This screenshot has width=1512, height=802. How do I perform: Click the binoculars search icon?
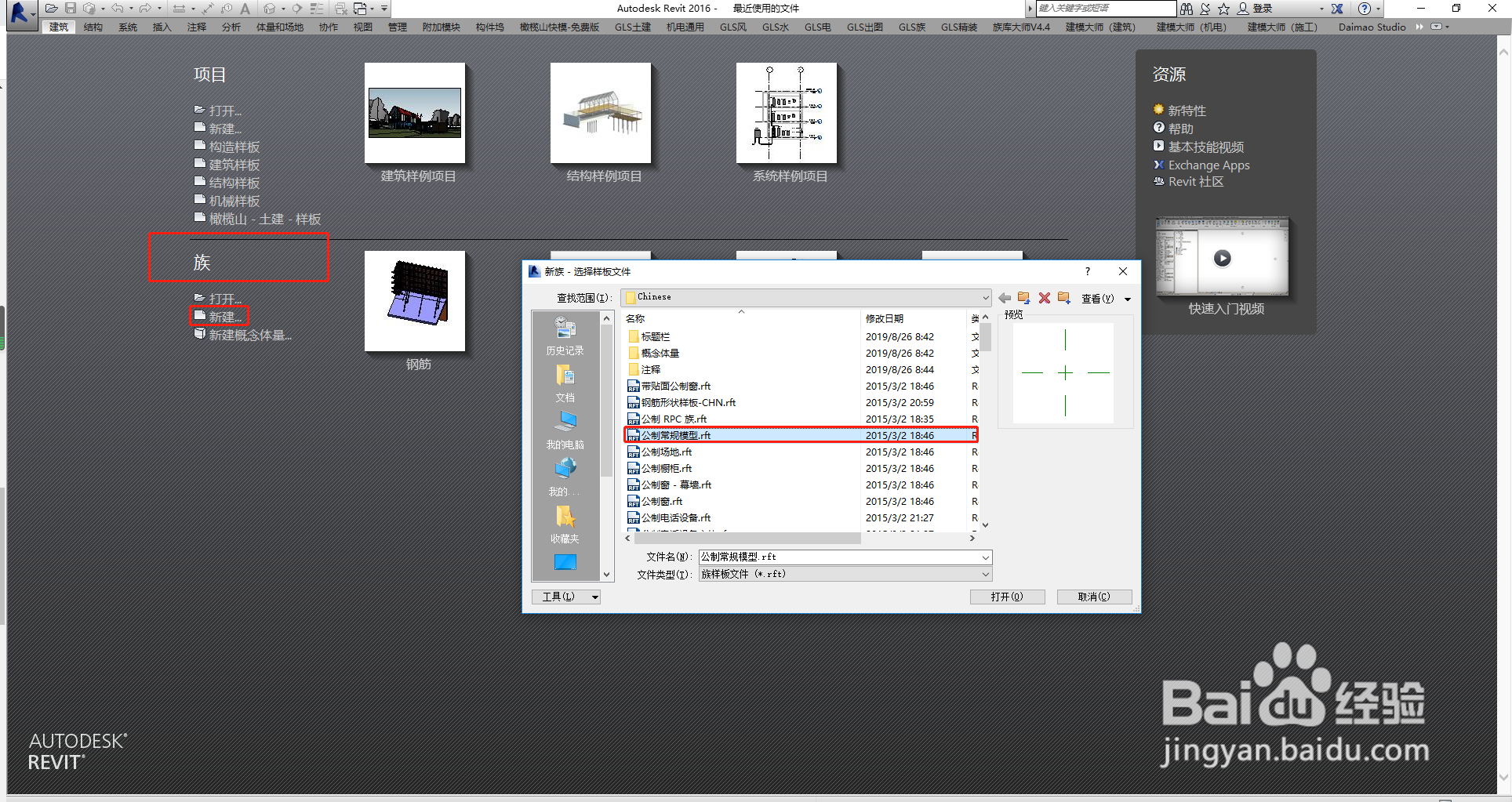point(1187,9)
